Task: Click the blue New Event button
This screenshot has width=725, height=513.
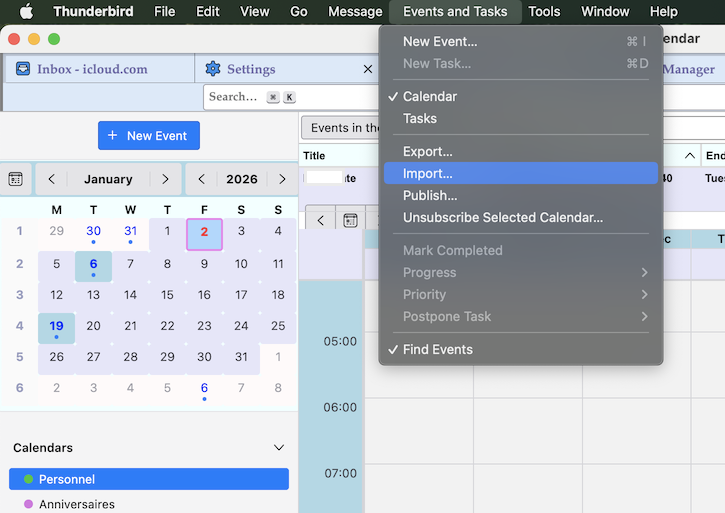Action: [149, 136]
